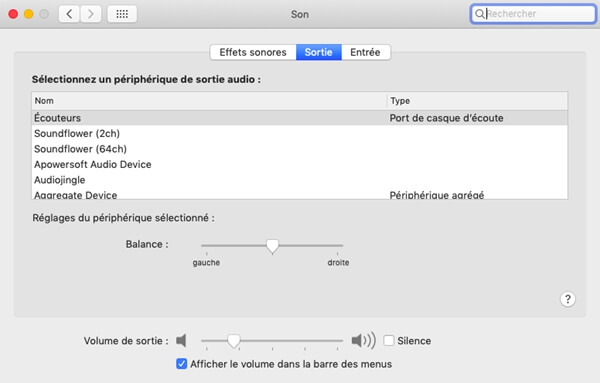The image size is (600, 383).
Task: Select Soundflower (64ch) output device
Action: (x=300, y=149)
